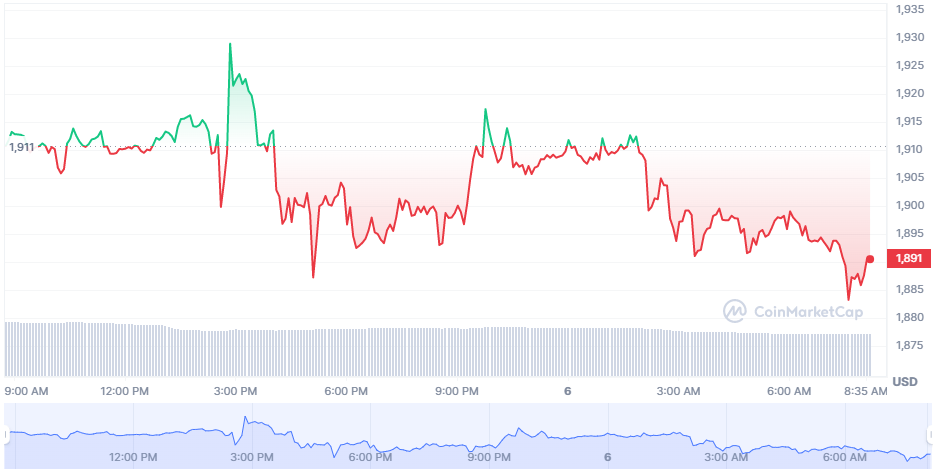Click the USD currency label
This screenshot has height=476, width=937.
click(904, 382)
